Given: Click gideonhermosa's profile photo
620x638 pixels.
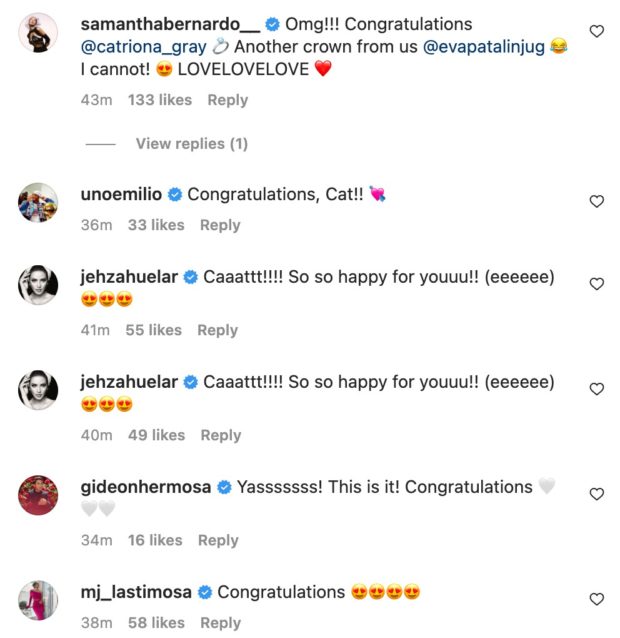Looking at the screenshot, I should [x=38, y=495].
